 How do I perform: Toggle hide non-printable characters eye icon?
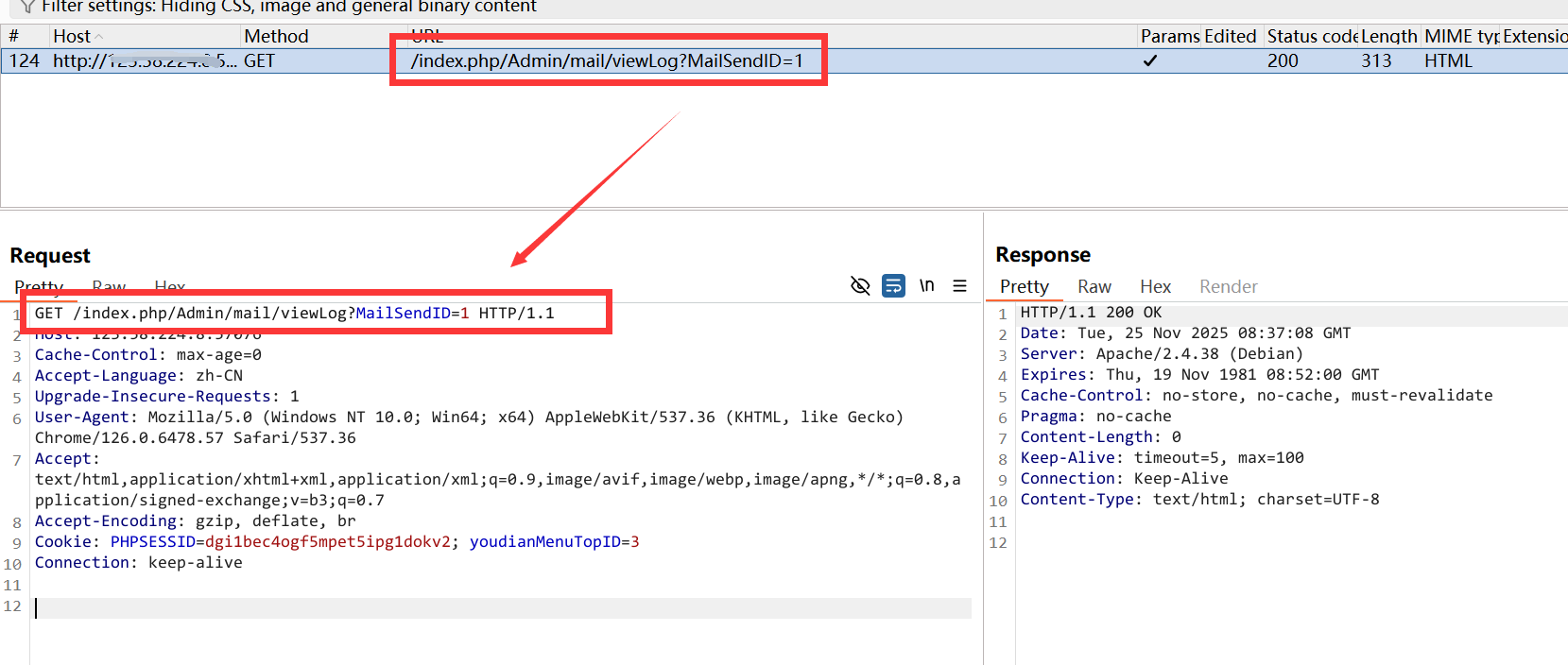point(860,285)
